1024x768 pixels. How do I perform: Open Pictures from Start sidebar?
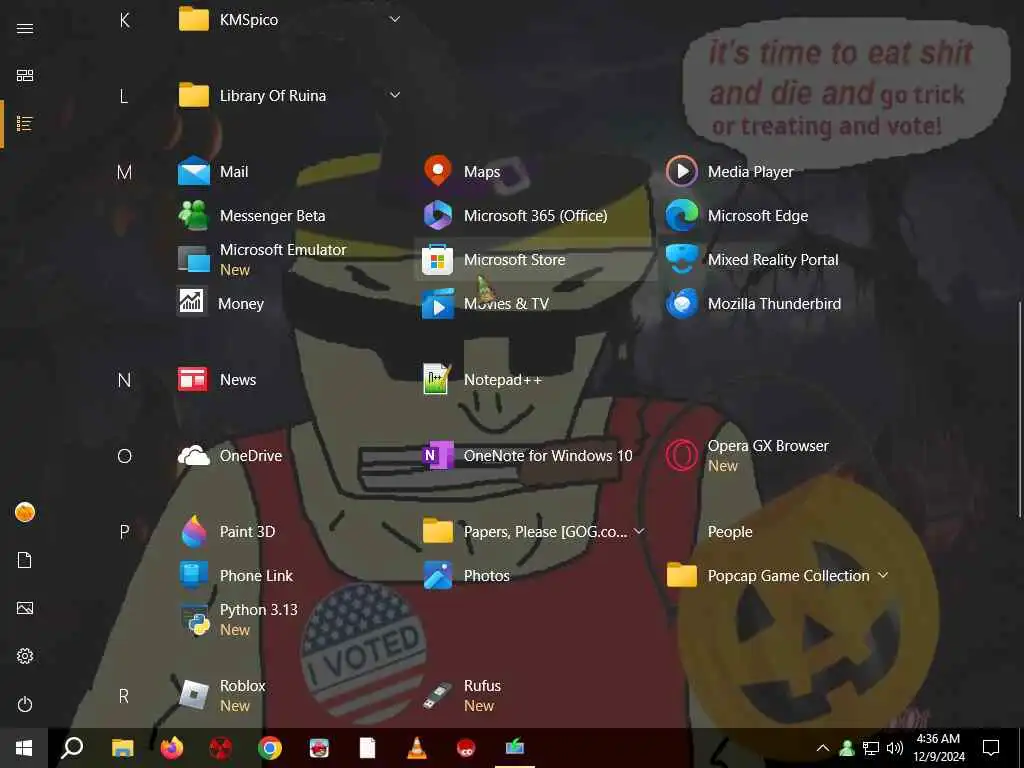(x=25, y=608)
